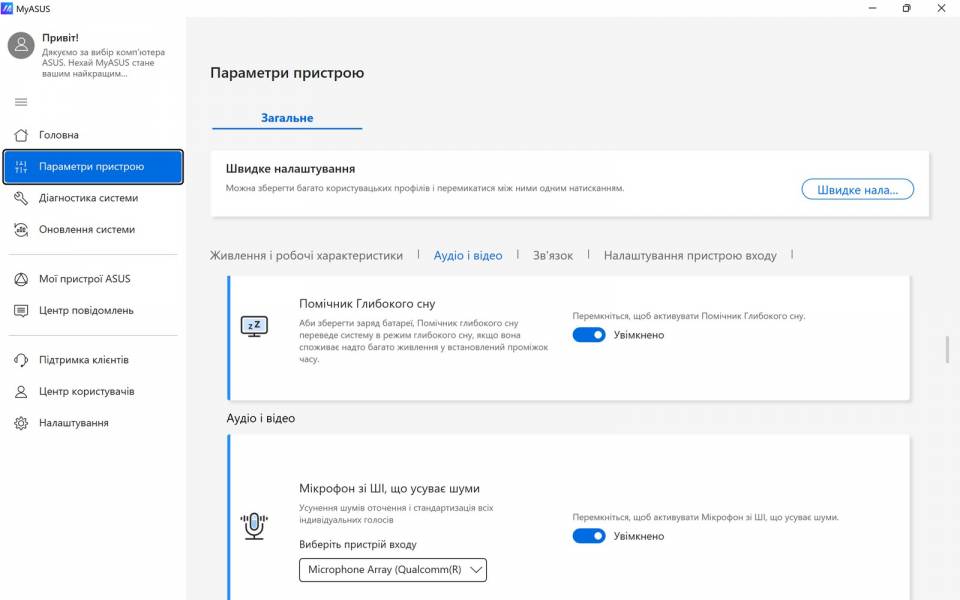Turn off AI noise-canceling microphone toggle

pyautogui.click(x=589, y=536)
